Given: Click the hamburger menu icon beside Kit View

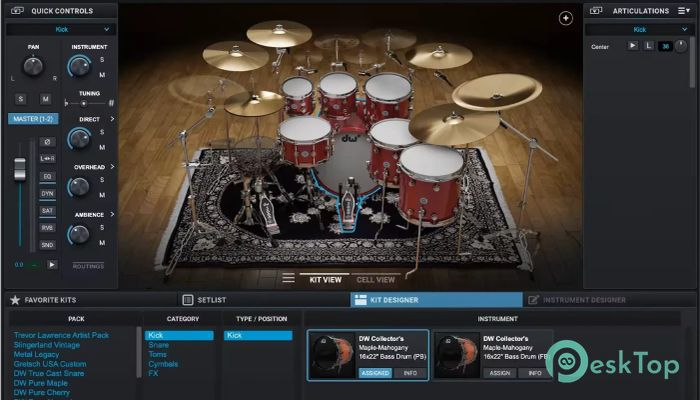Looking at the screenshot, I should (288, 278).
